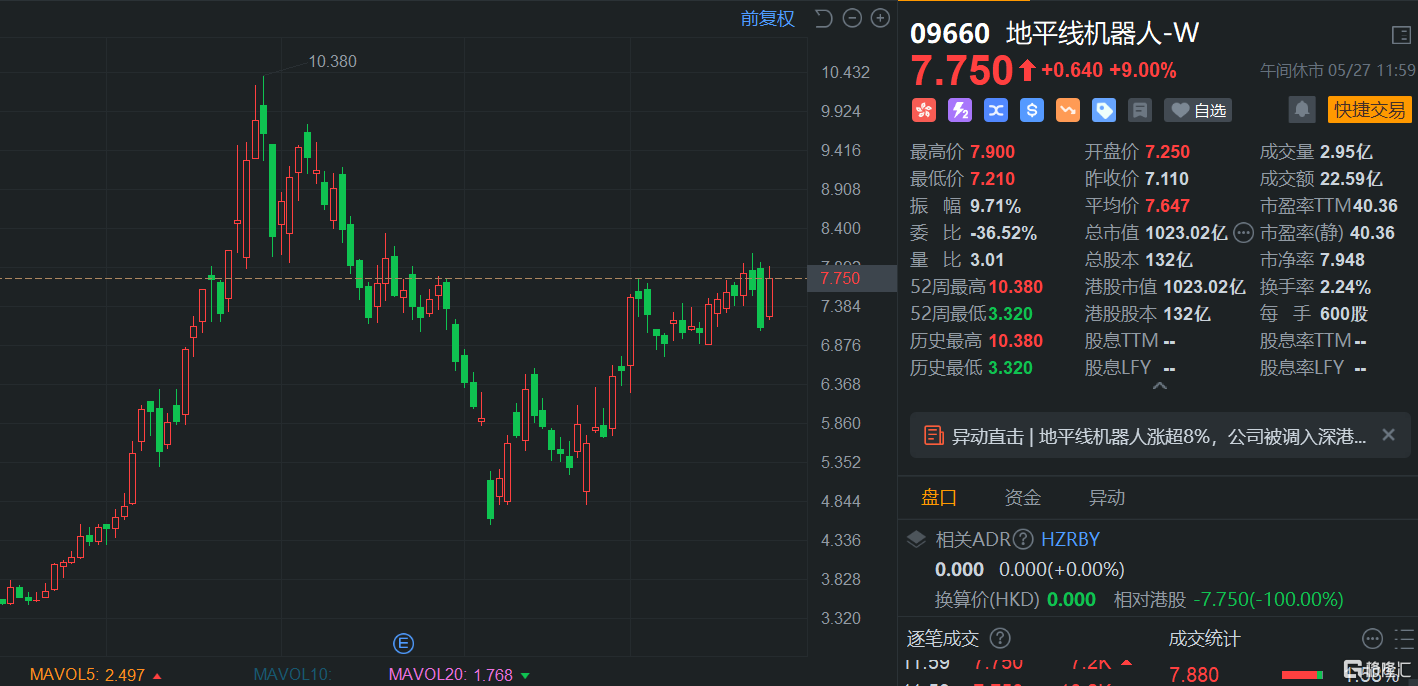Add stock to 自选 watchlist
This screenshot has height=686, width=1418.
[x=1198, y=110]
